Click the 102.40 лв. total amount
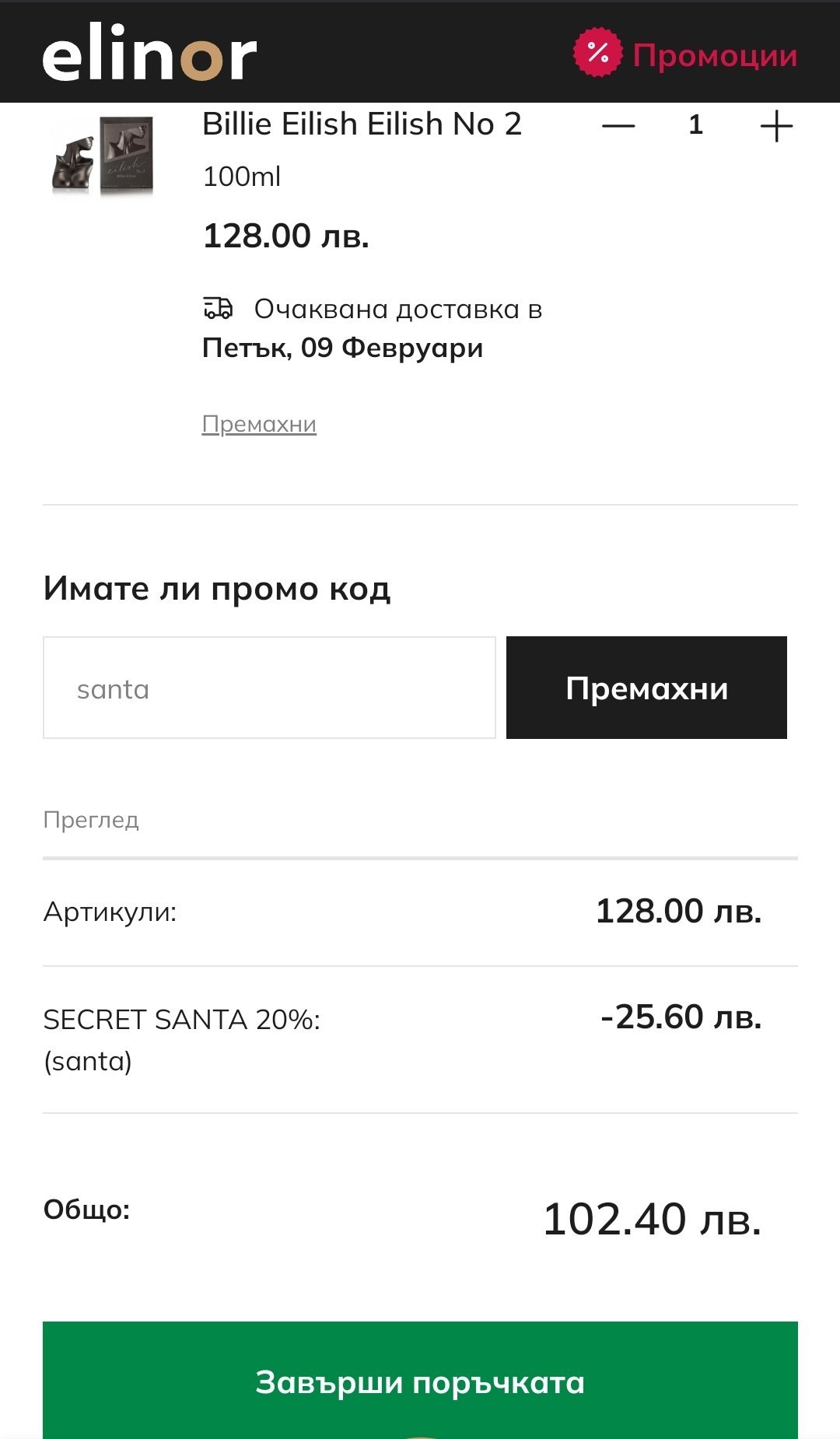Viewport: 840px width, 1439px height. (652, 1219)
